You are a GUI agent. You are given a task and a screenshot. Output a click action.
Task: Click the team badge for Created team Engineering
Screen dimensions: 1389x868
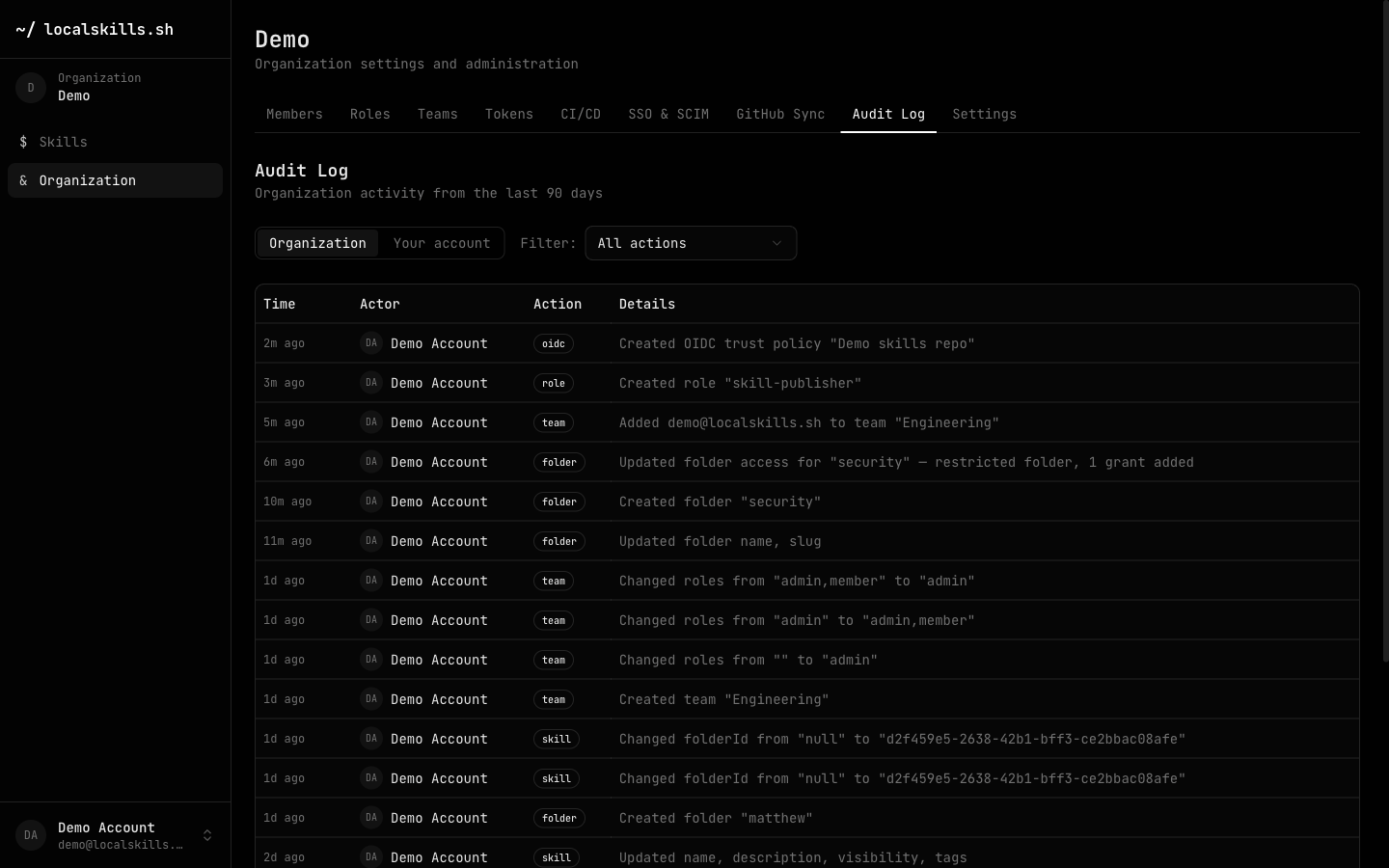[x=554, y=699]
